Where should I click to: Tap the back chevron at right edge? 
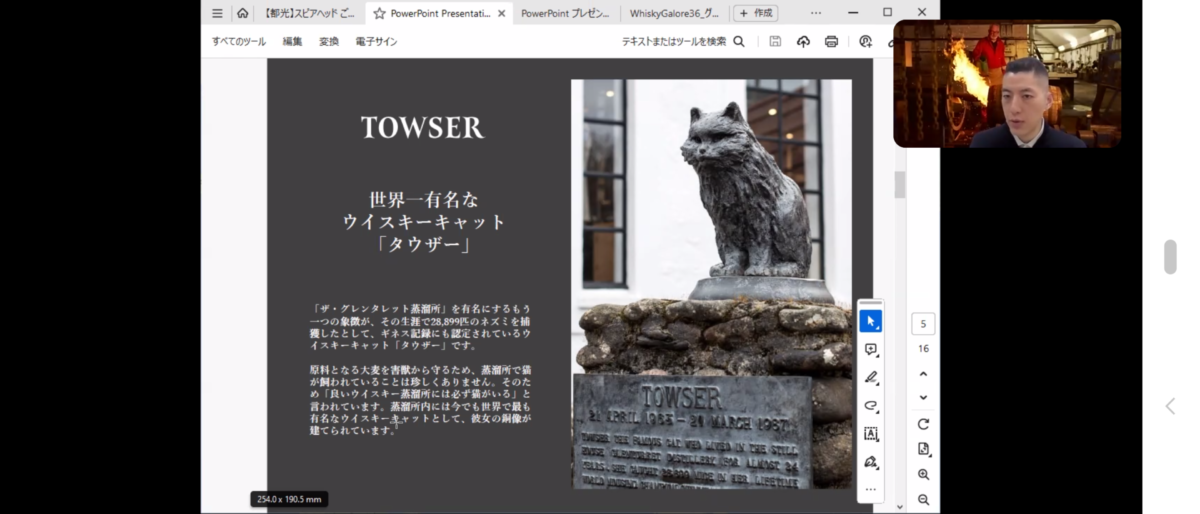tap(1170, 406)
